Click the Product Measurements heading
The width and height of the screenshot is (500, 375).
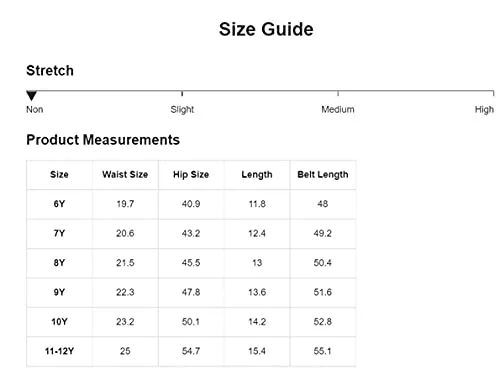103,140
